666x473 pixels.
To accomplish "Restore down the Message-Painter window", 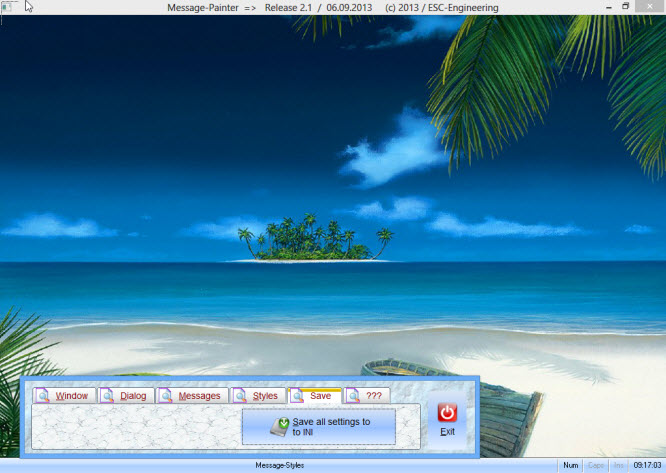I will pos(626,6).
